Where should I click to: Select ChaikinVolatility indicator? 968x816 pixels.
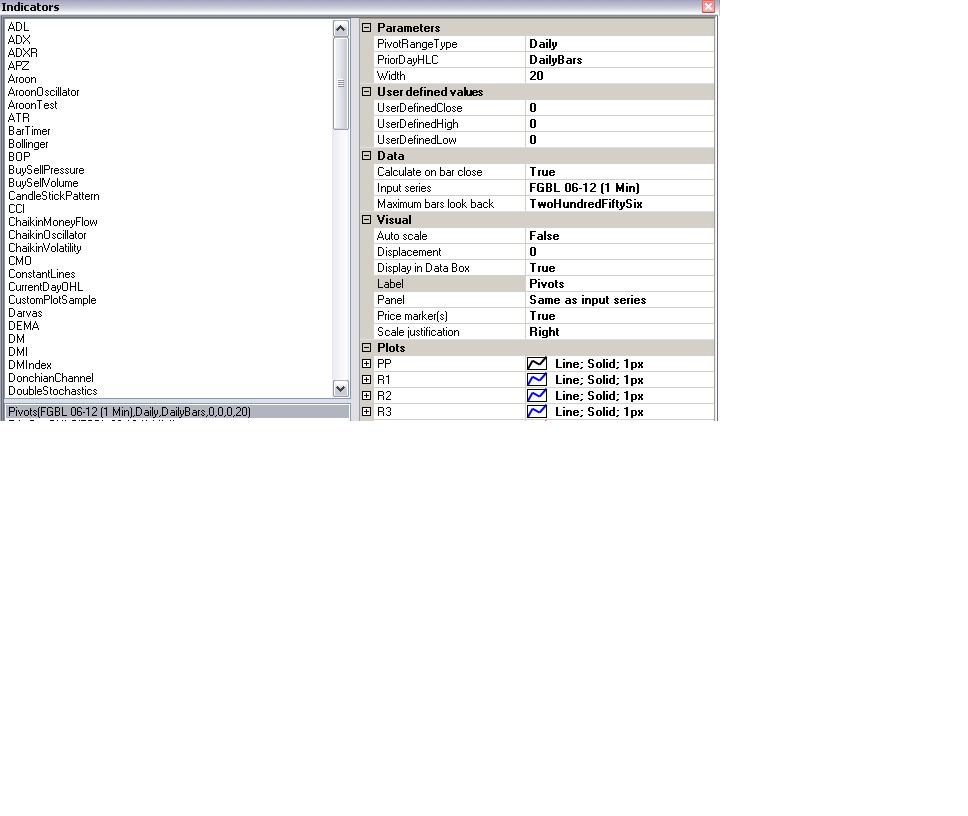click(45, 248)
